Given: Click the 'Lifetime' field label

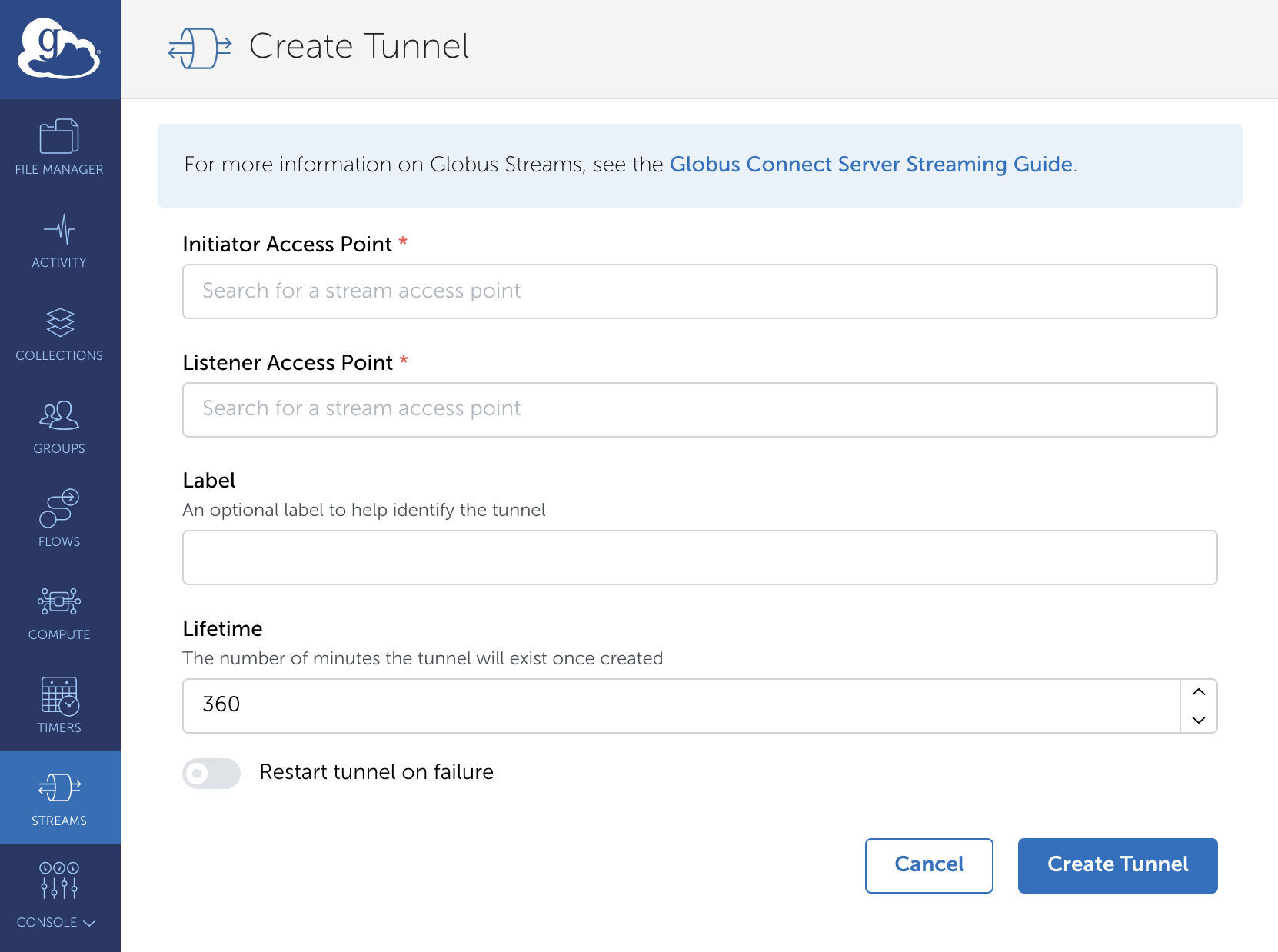Looking at the screenshot, I should click(223, 629).
